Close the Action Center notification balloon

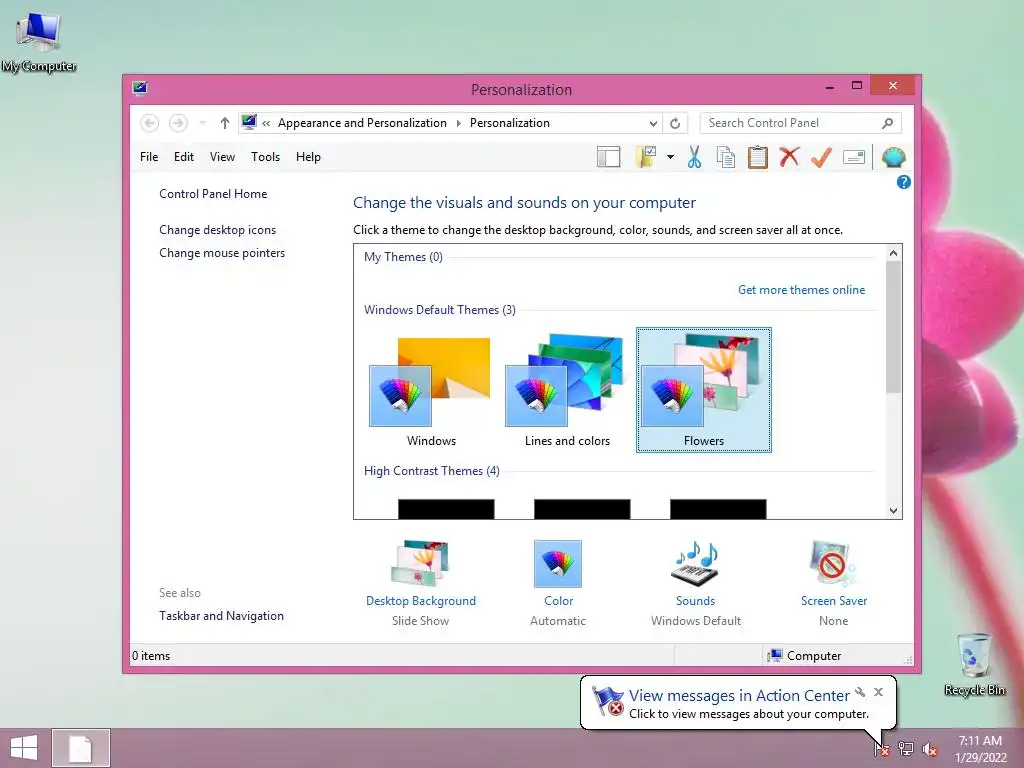[878, 692]
